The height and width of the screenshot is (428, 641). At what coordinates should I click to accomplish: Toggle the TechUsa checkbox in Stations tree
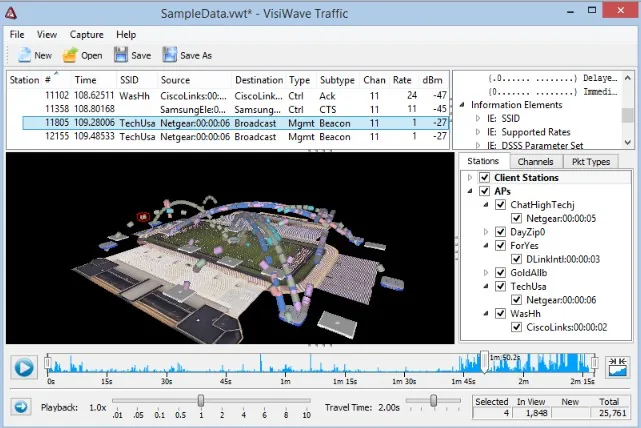(500, 286)
